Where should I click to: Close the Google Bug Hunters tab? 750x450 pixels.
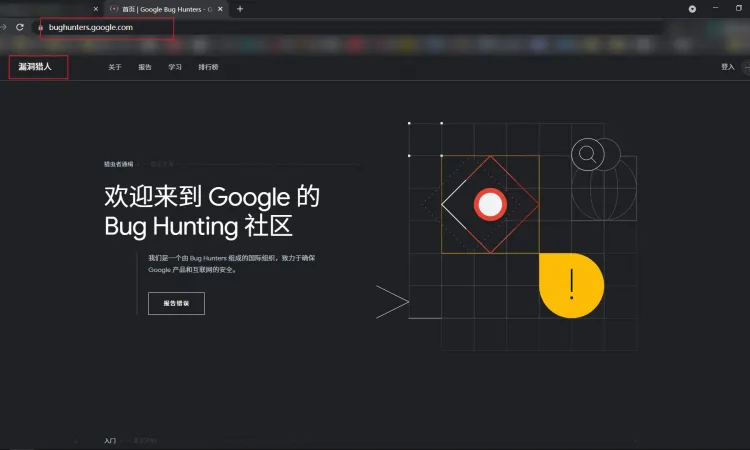(x=220, y=9)
